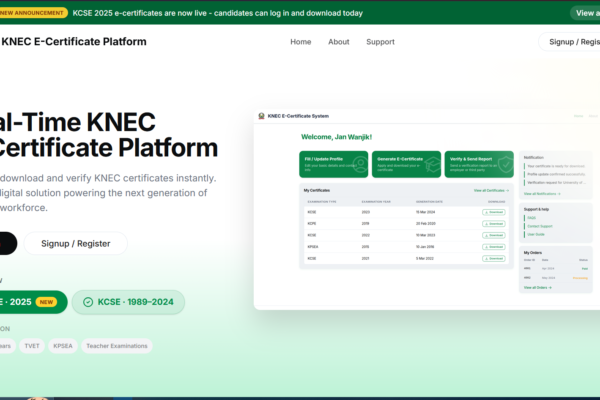600x400 pixels.
Task: Click Fill / Update Profile card in preview
Action: (x=334, y=164)
